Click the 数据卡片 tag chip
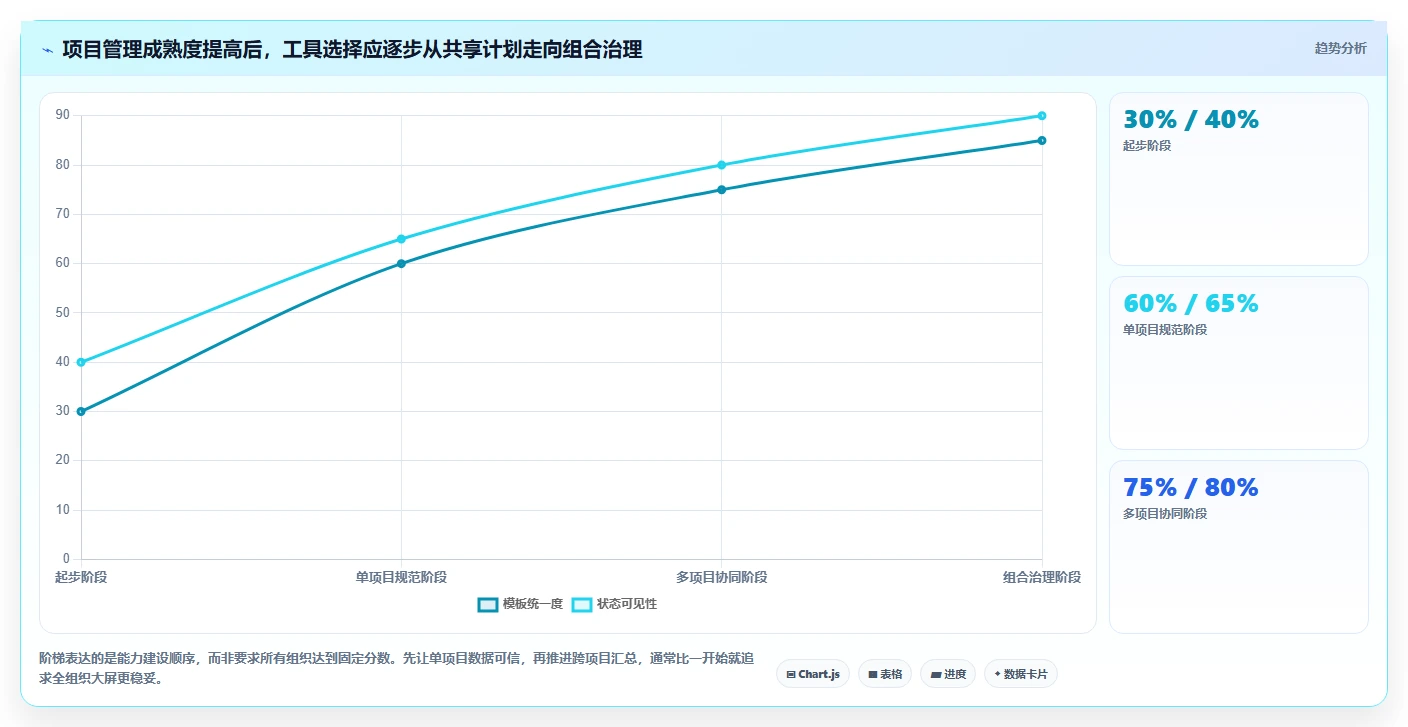The height and width of the screenshot is (727, 1408). tap(1021, 674)
